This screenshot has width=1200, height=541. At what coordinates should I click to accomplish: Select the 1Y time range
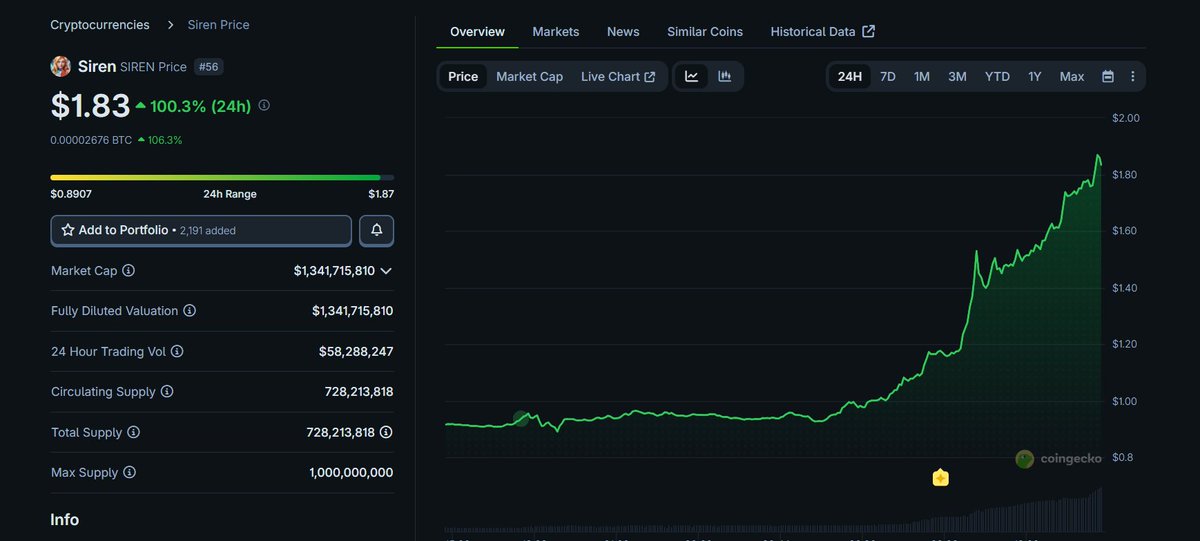[1035, 76]
